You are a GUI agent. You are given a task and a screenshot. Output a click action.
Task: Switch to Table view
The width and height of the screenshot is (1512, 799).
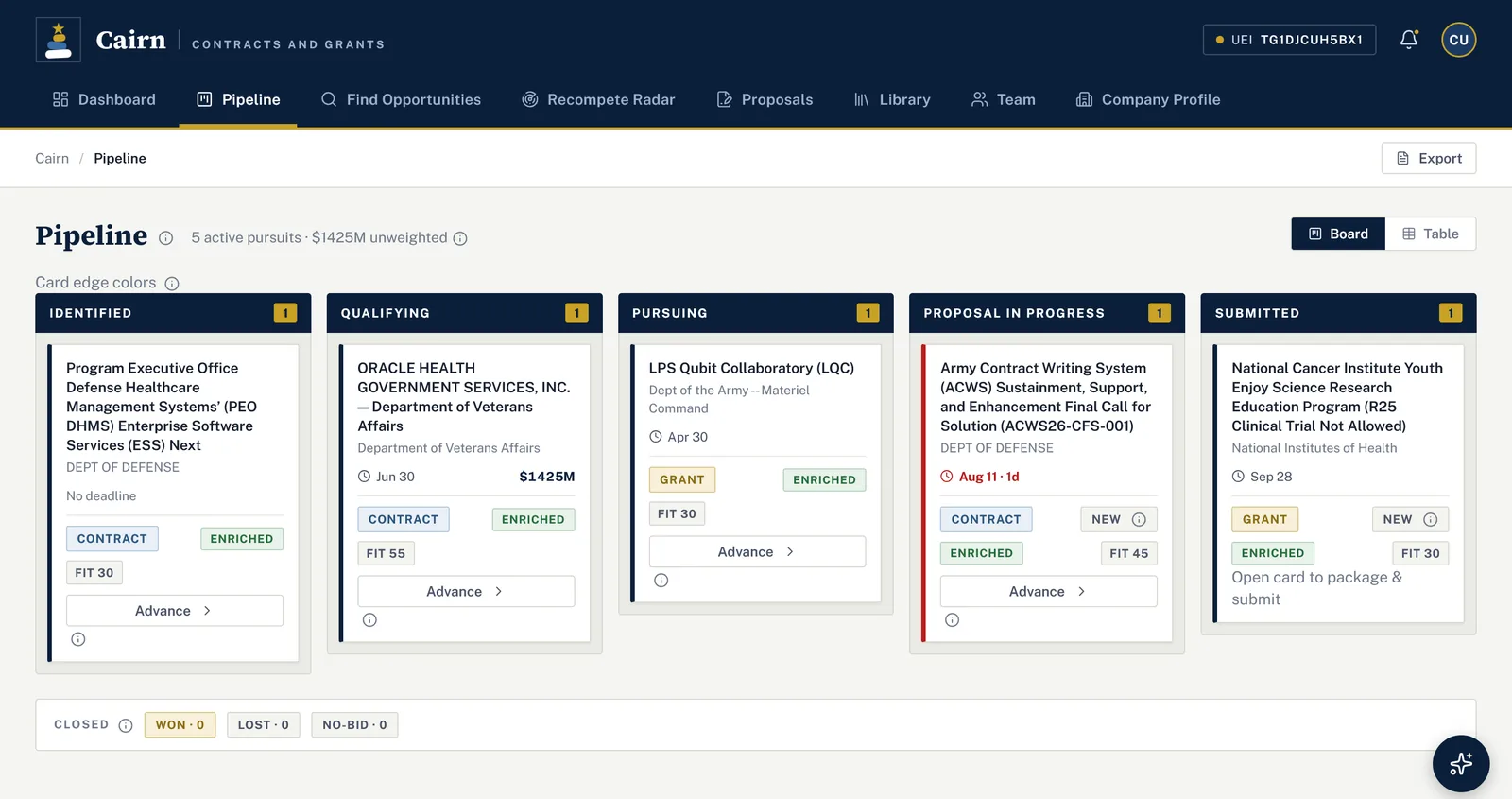pyautogui.click(x=1431, y=234)
